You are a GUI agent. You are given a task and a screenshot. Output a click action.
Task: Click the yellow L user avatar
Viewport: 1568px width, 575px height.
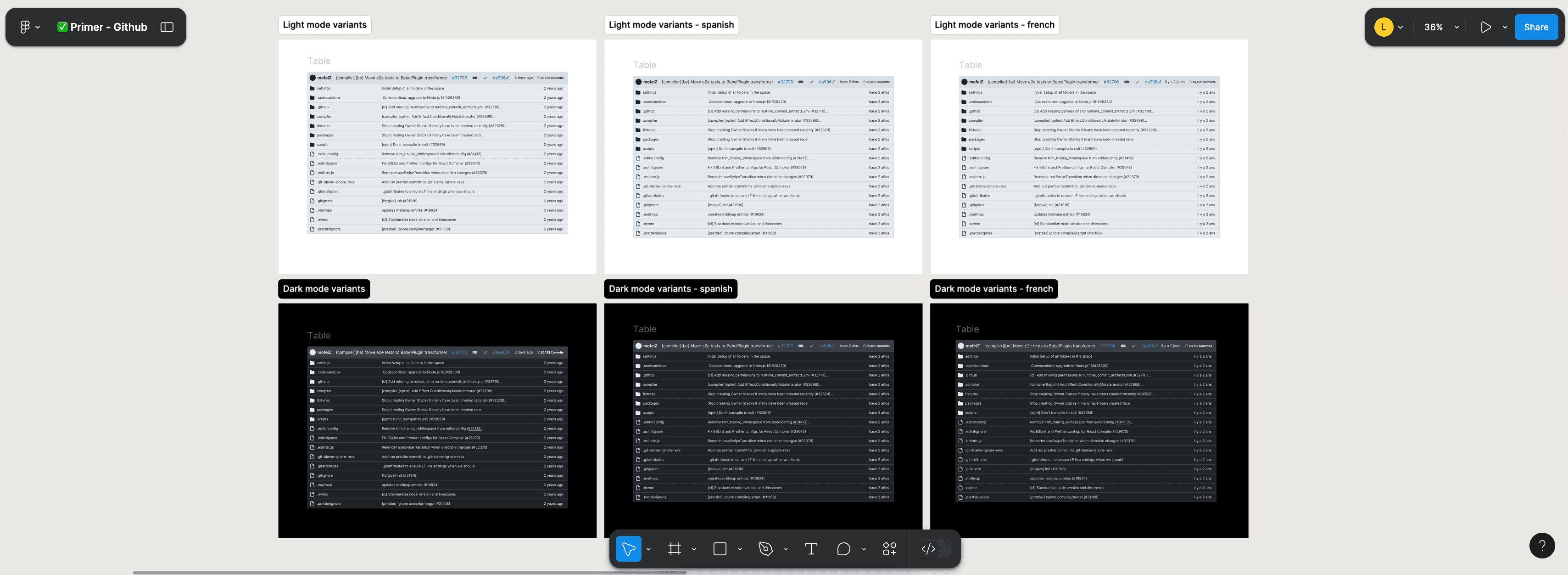tap(1384, 27)
